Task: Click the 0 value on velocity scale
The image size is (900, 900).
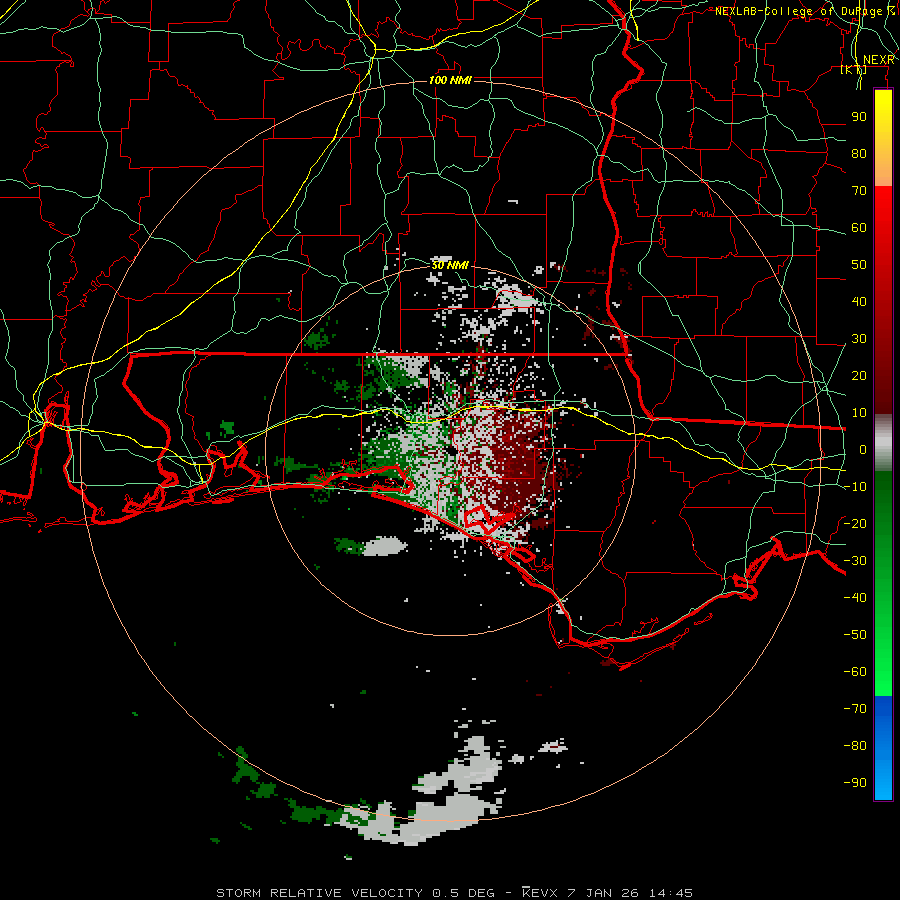Action: (x=863, y=449)
